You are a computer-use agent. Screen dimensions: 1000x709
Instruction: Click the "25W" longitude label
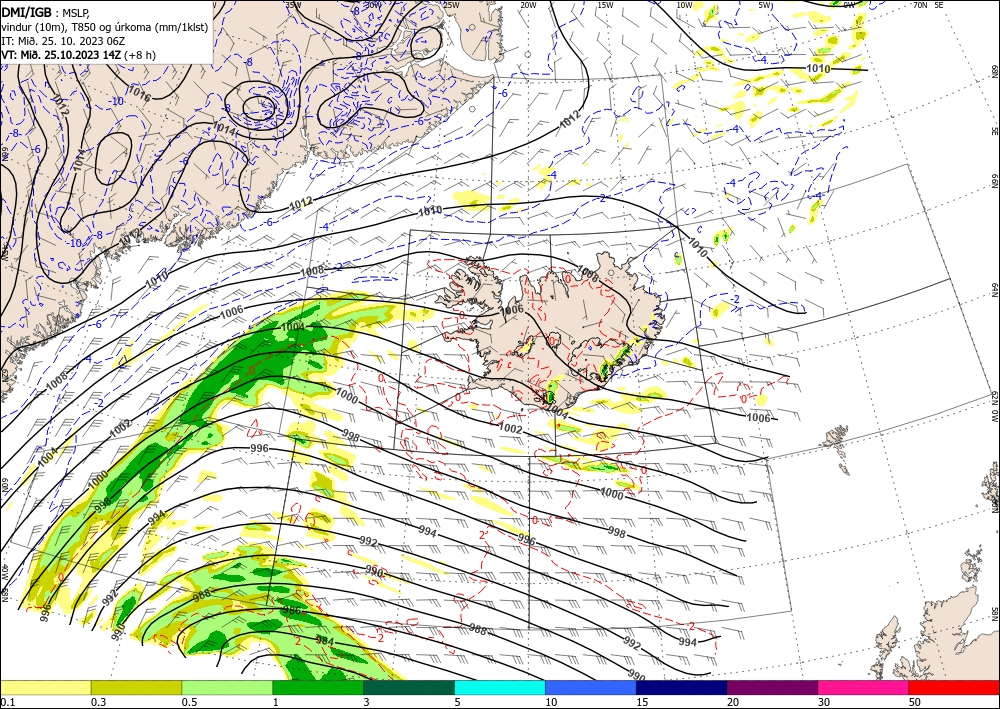(452, 5)
